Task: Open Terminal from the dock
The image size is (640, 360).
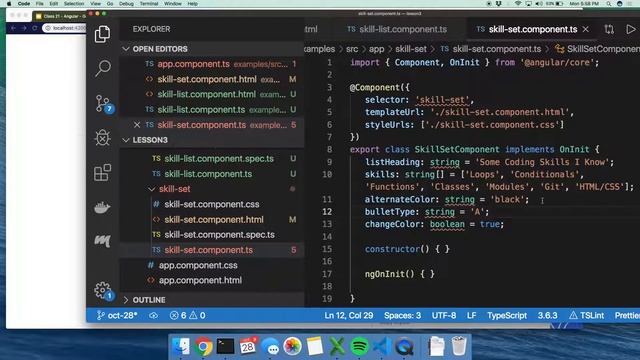Action: (225, 347)
